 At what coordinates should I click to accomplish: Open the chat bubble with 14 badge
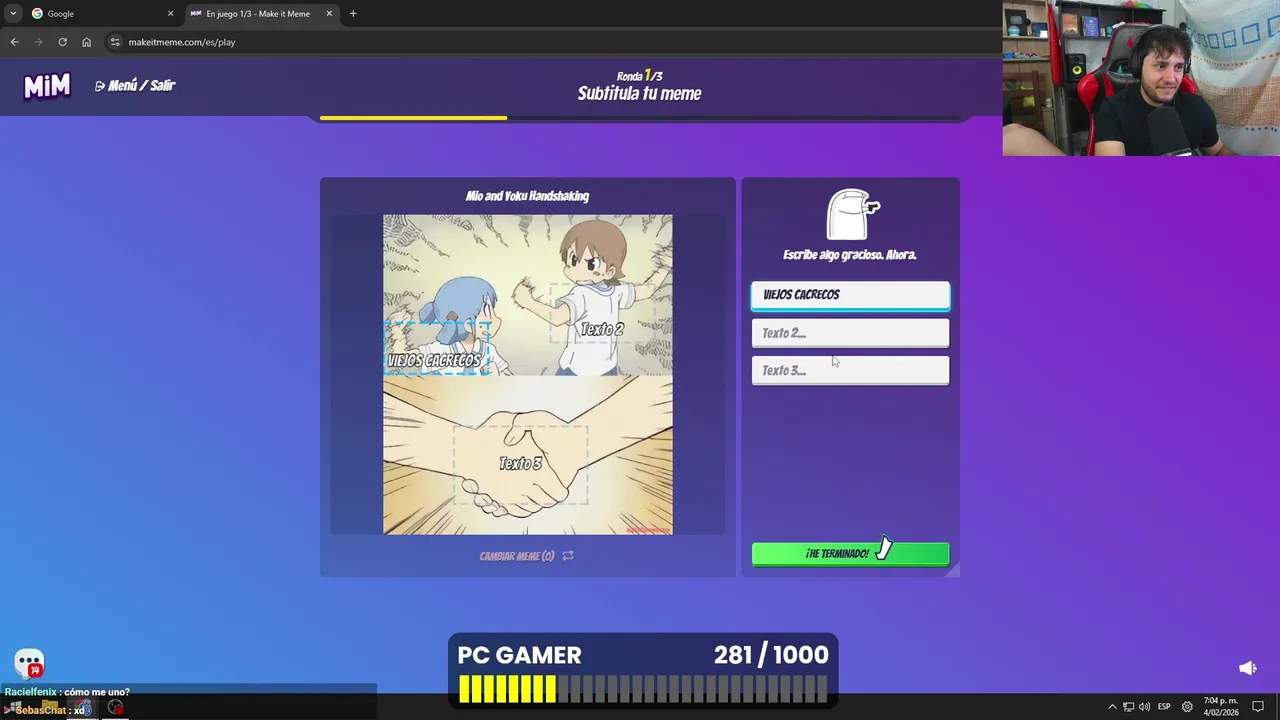29,663
